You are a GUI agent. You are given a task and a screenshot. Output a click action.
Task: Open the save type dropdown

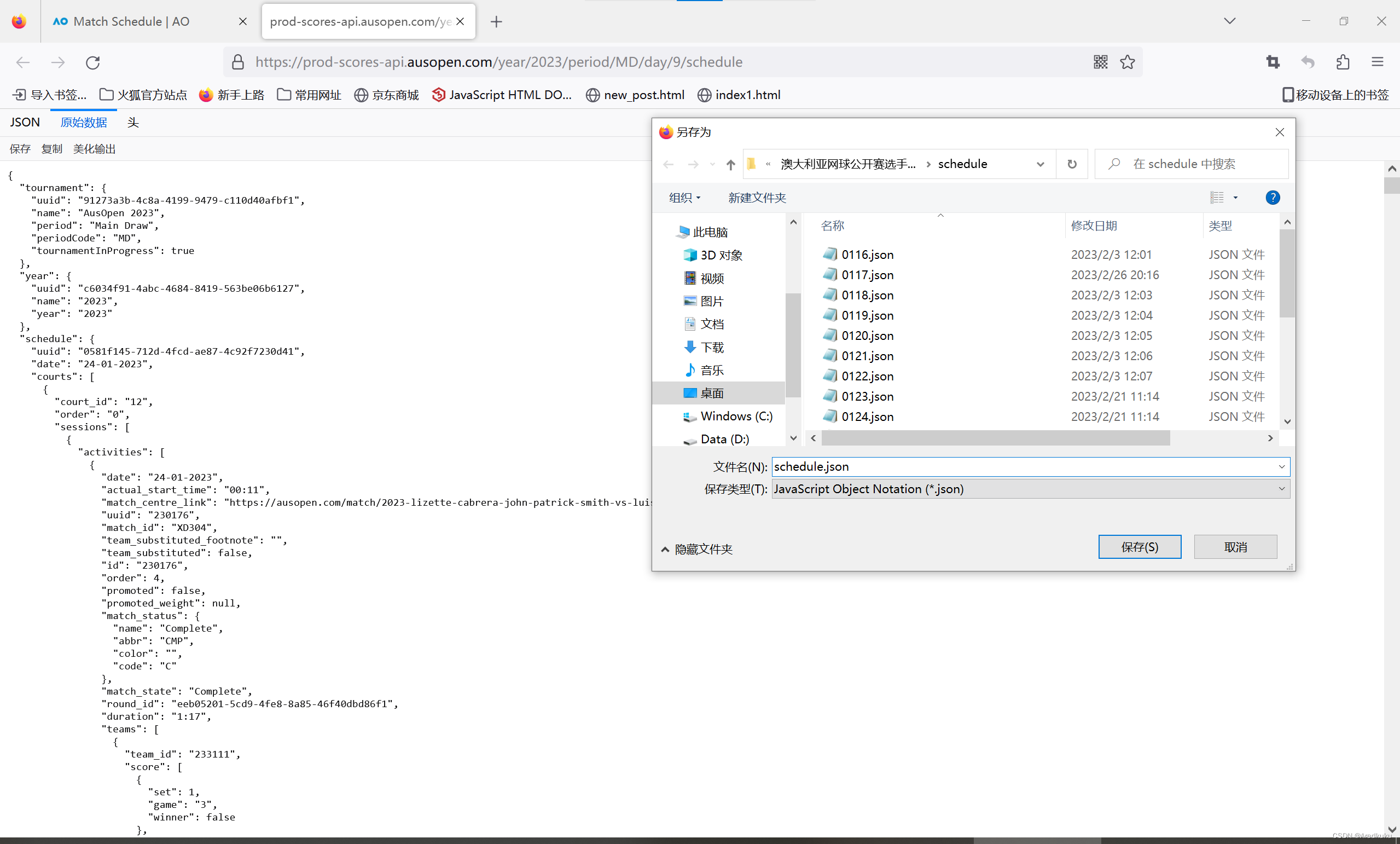click(1281, 489)
